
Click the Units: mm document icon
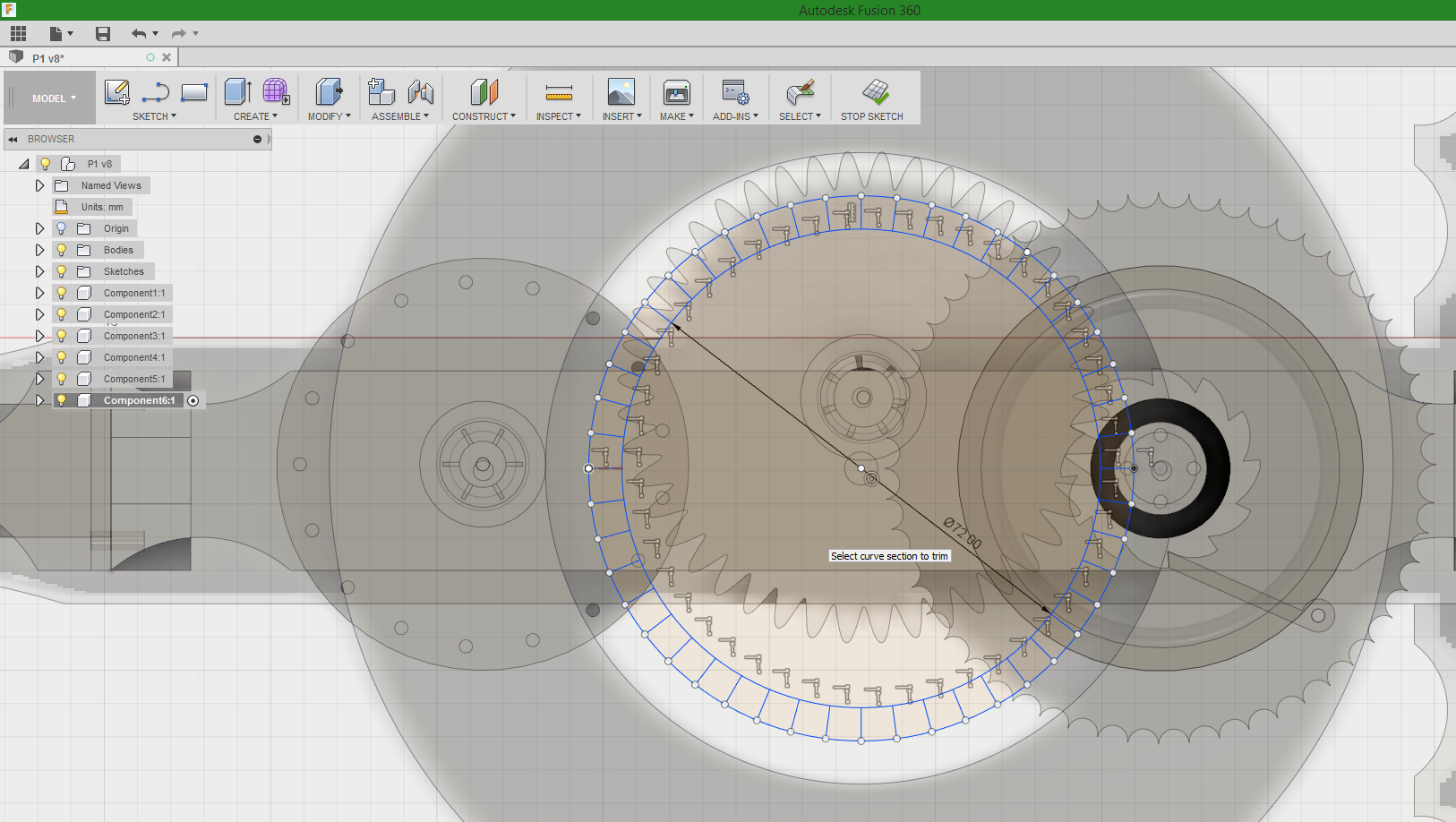coord(62,207)
